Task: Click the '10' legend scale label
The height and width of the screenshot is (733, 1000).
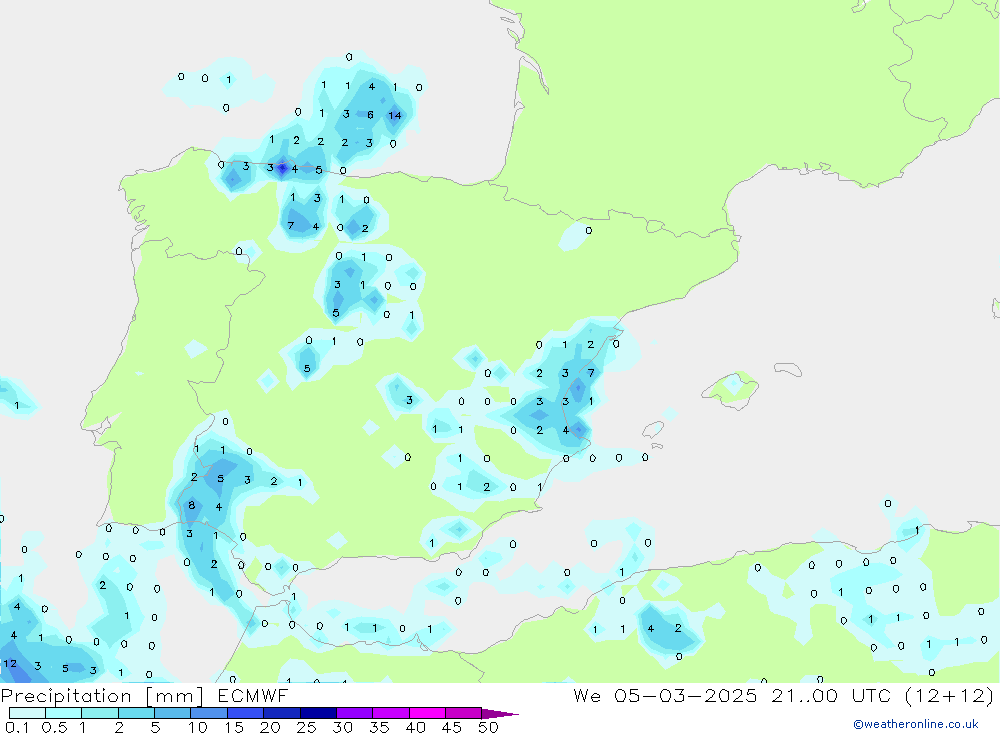Action: (198, 727)
